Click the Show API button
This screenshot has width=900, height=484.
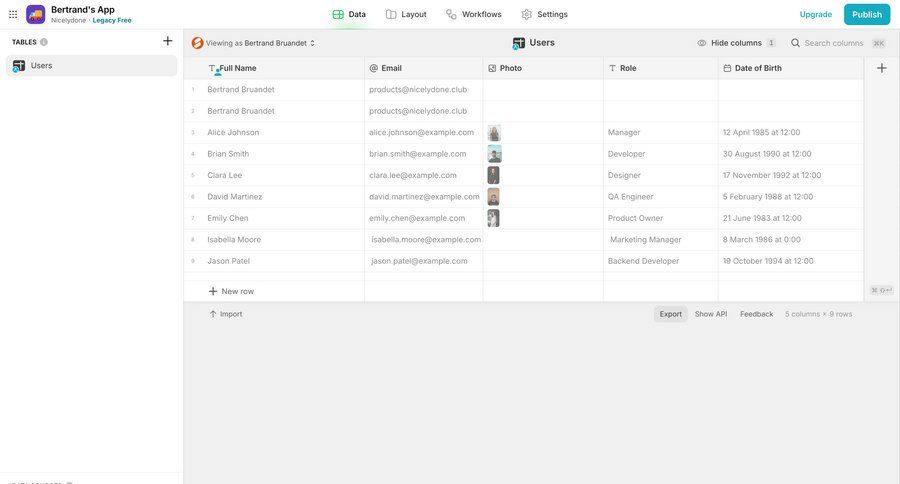(x=711, y=314)
